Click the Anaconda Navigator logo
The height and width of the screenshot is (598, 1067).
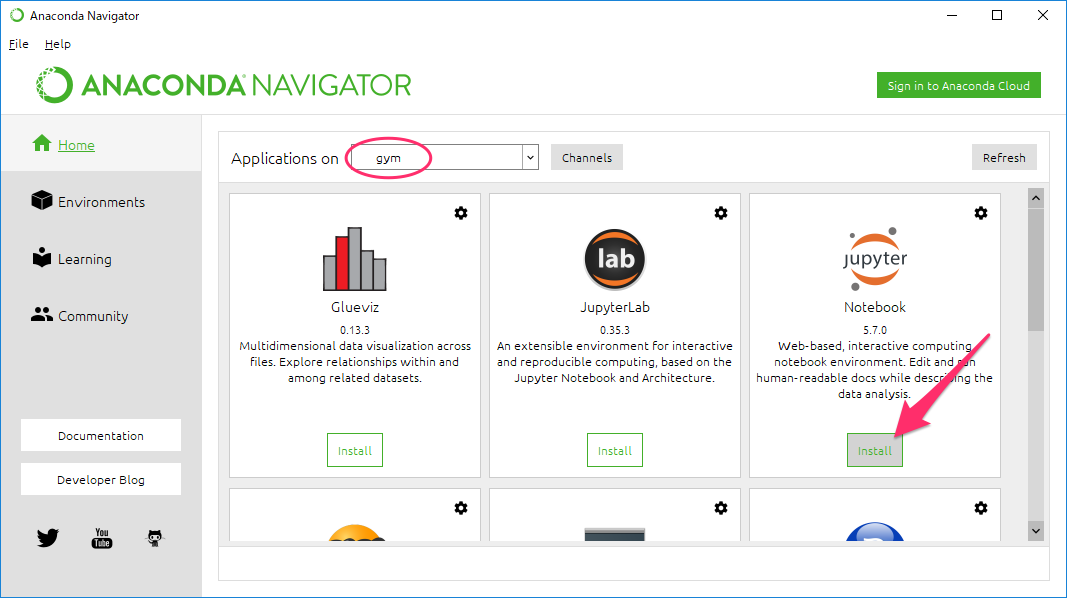224,85
